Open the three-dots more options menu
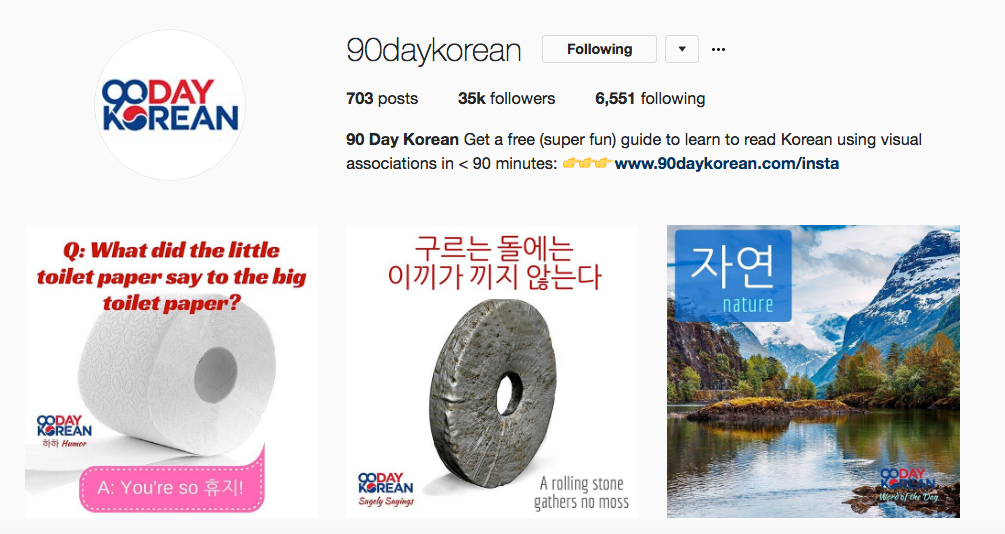This screenshot has width=1005, height=534. (x=718, y=49)
